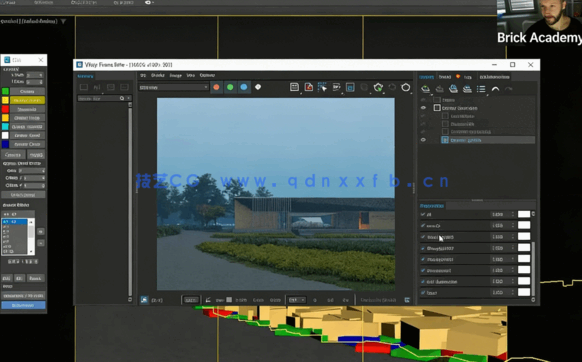Image resolution: width=582 pixels, height=362 pixels.
Task: Open the Options menu in VFB menu bar
Action: (207, 75)
